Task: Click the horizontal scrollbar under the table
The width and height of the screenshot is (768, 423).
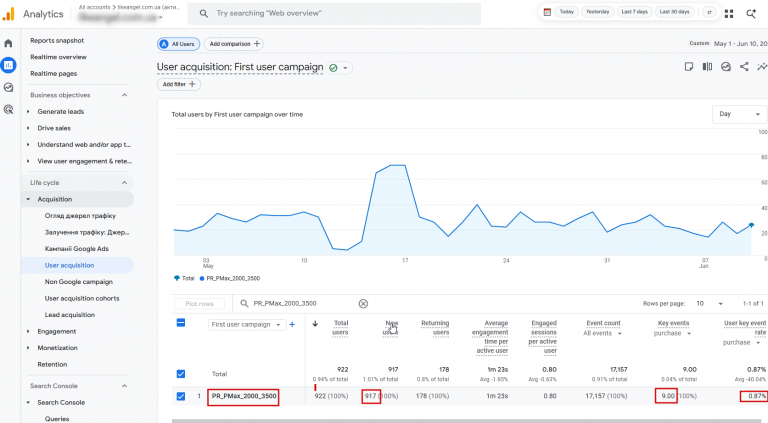Action: tap(470, 421)
